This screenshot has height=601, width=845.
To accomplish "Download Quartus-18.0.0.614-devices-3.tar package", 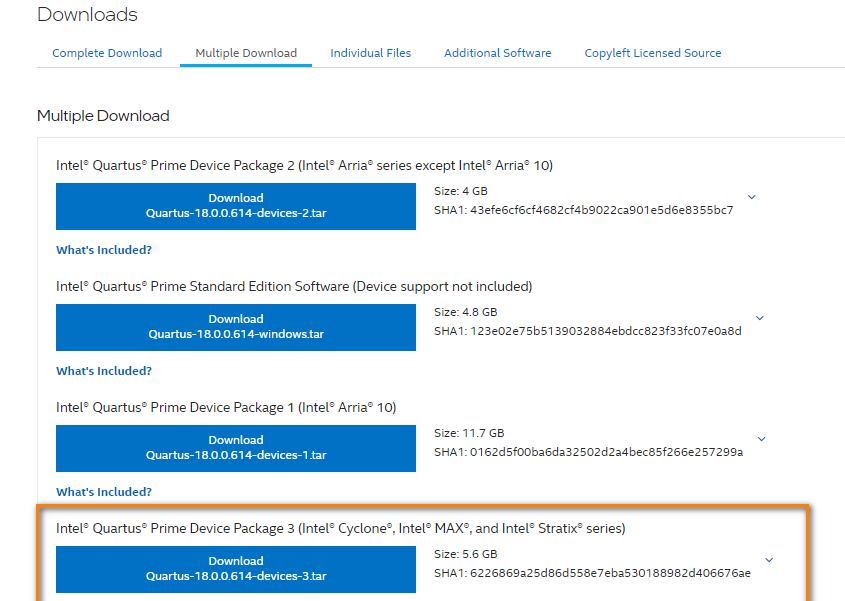I will 235,569.
